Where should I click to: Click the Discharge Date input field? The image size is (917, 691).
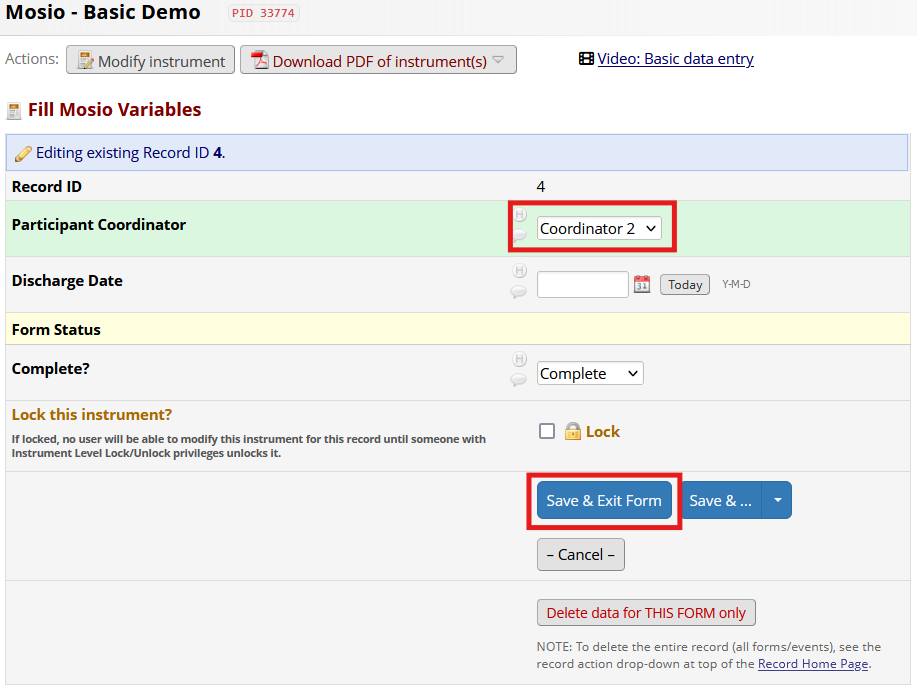582,285
